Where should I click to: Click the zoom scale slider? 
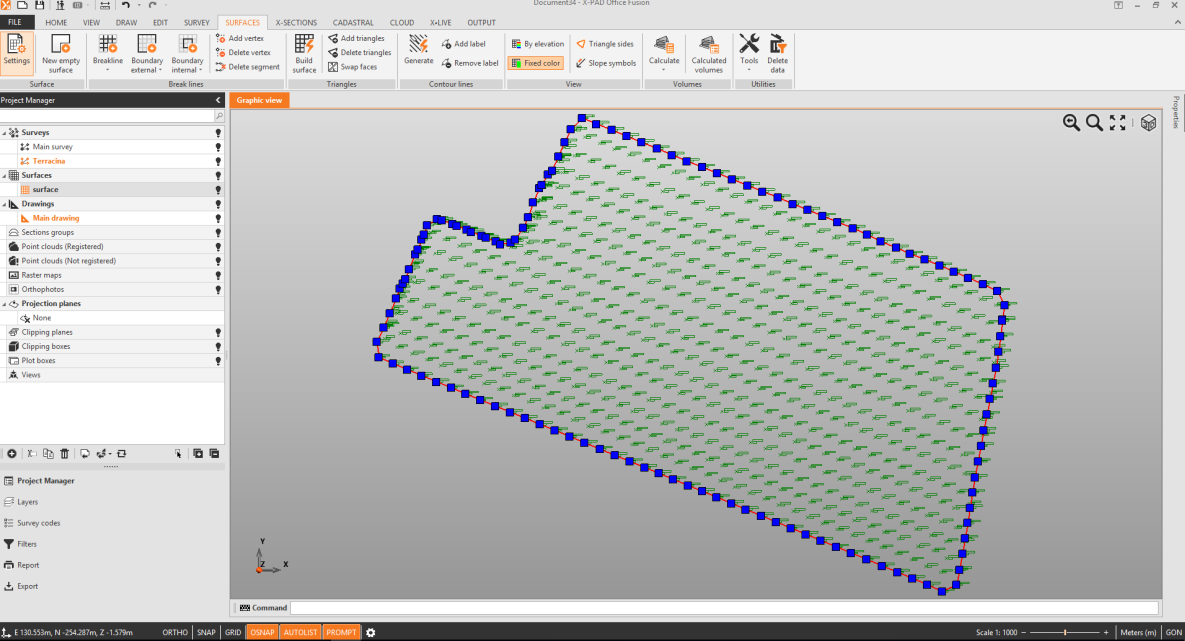coord(1066,632)
